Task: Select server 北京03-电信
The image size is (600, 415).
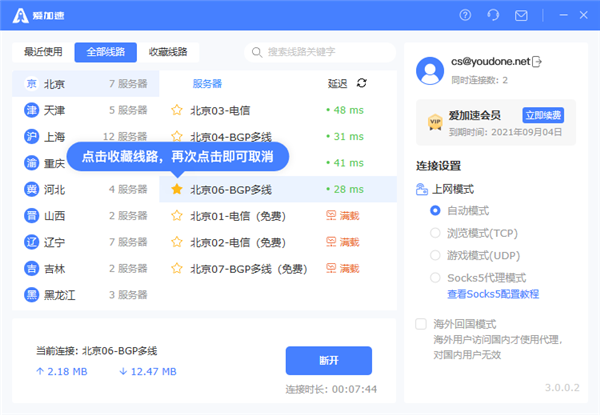Action: (278, 110)
